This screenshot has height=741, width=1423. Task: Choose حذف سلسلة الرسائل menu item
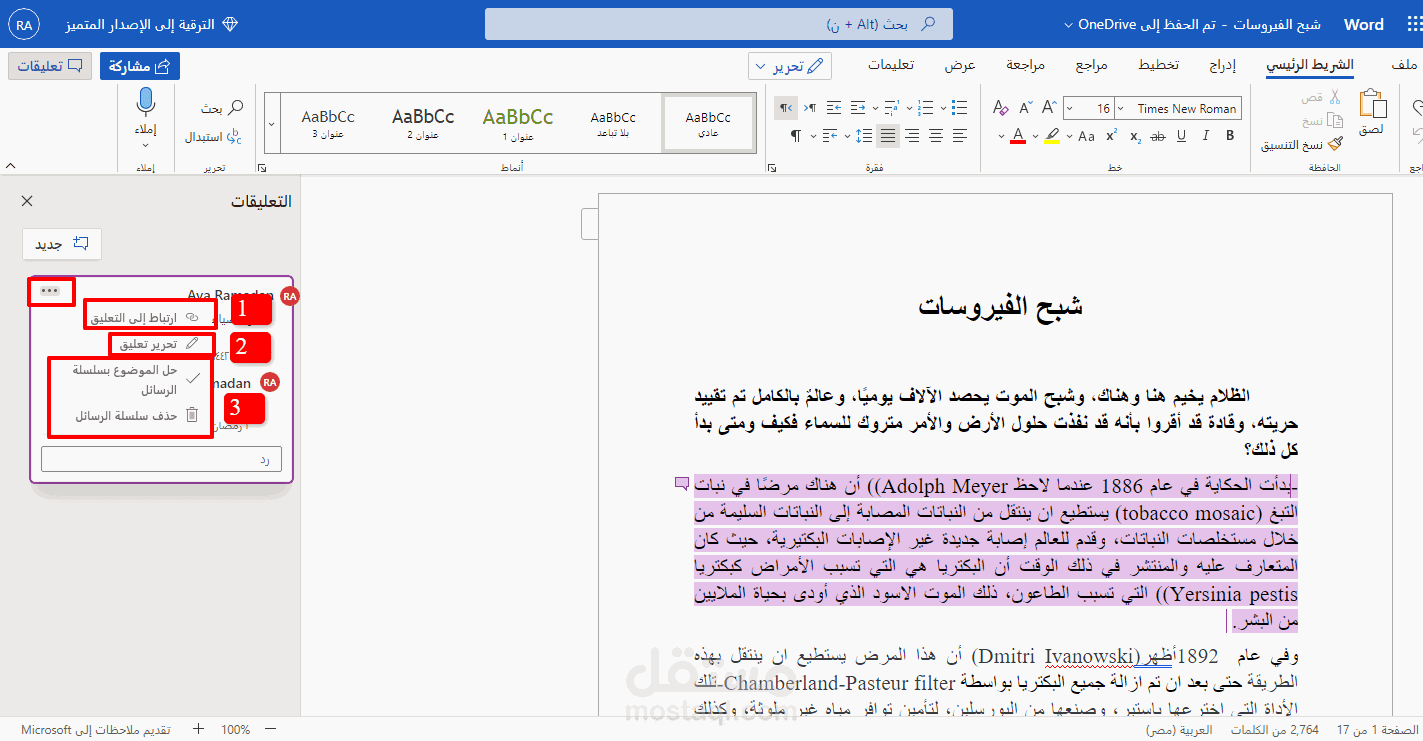[137, 415]
